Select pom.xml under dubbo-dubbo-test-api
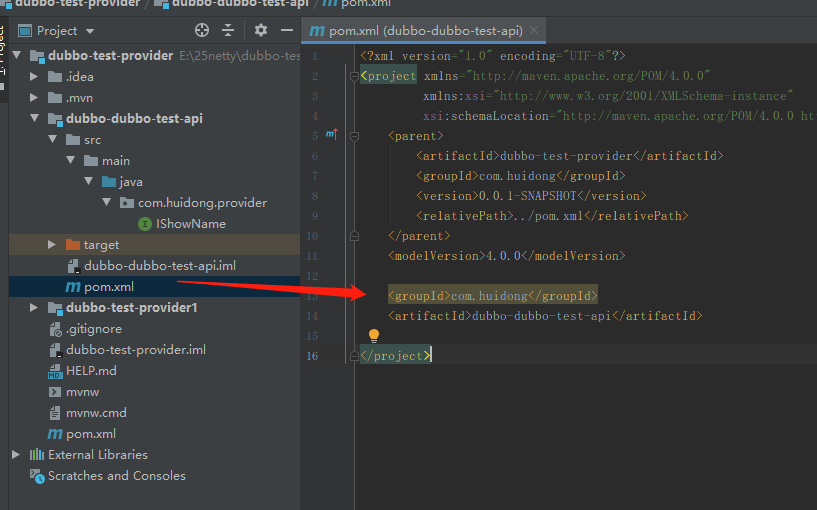The width and height of the screenshot is (817, 510). click(x=108, y=287)
